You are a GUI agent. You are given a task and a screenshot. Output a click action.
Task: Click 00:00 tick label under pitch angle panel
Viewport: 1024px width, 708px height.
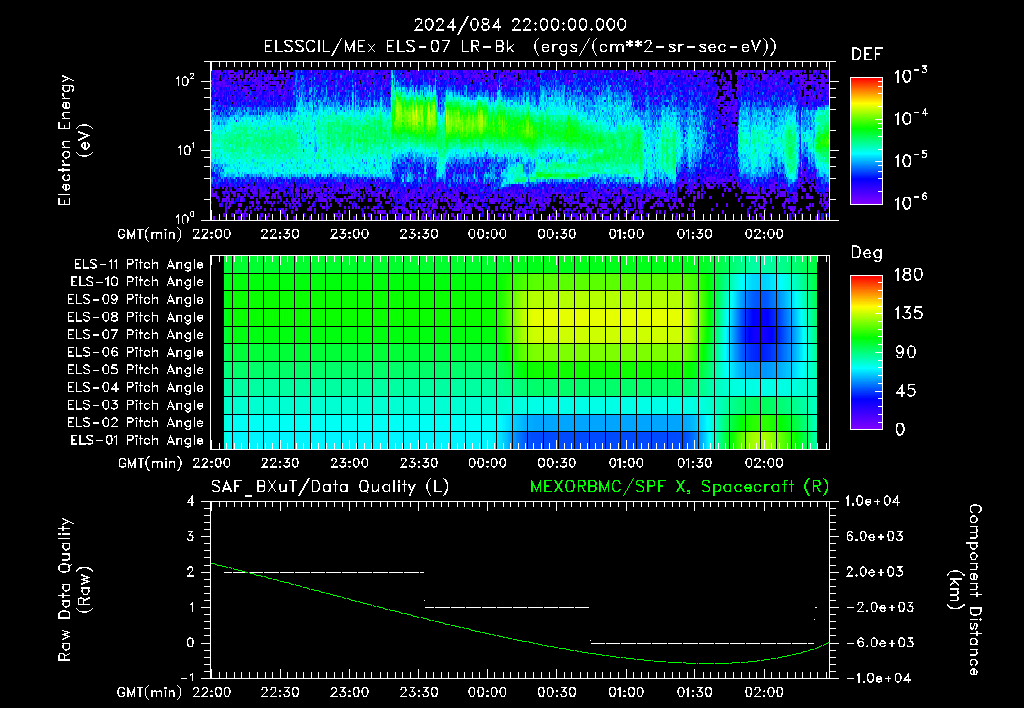(x=487, y=463)
